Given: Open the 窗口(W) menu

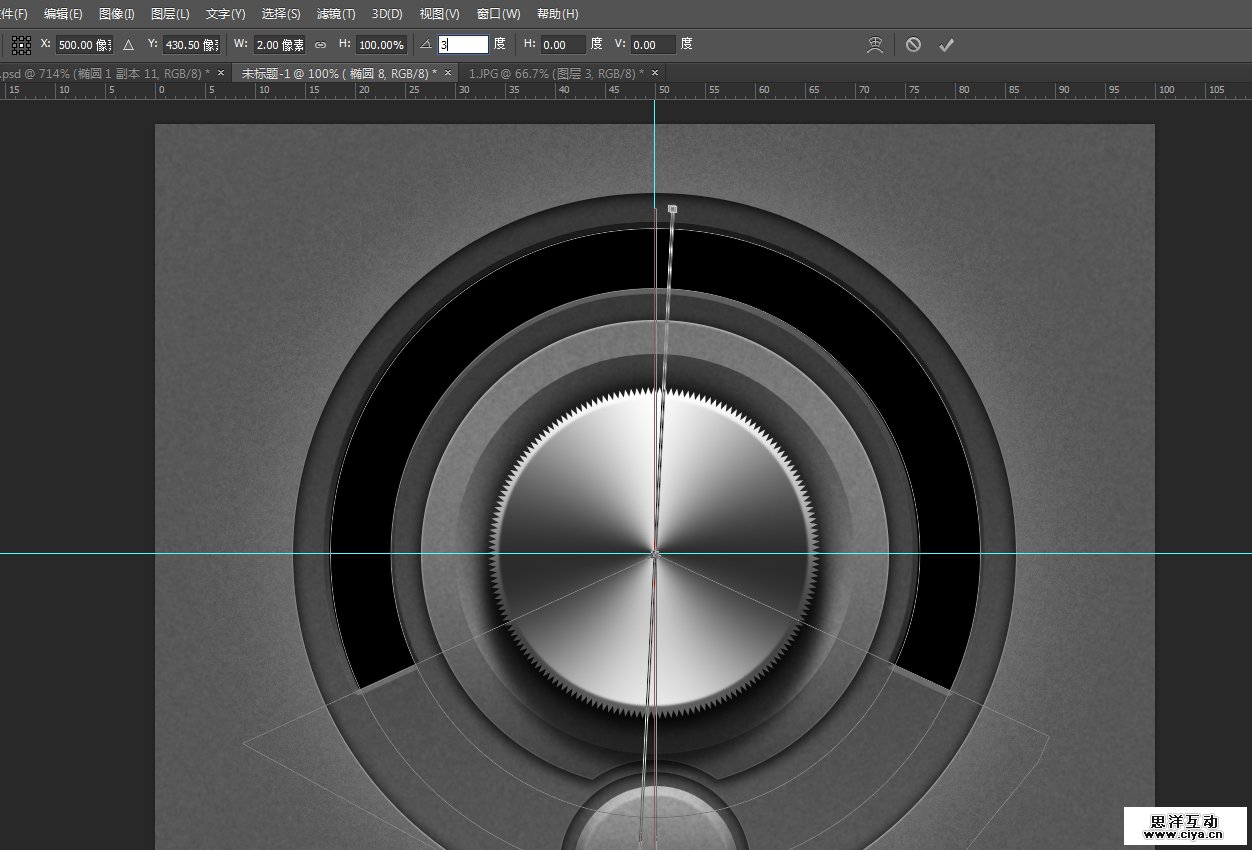Looking at the screenshot, I should [498, 14].
